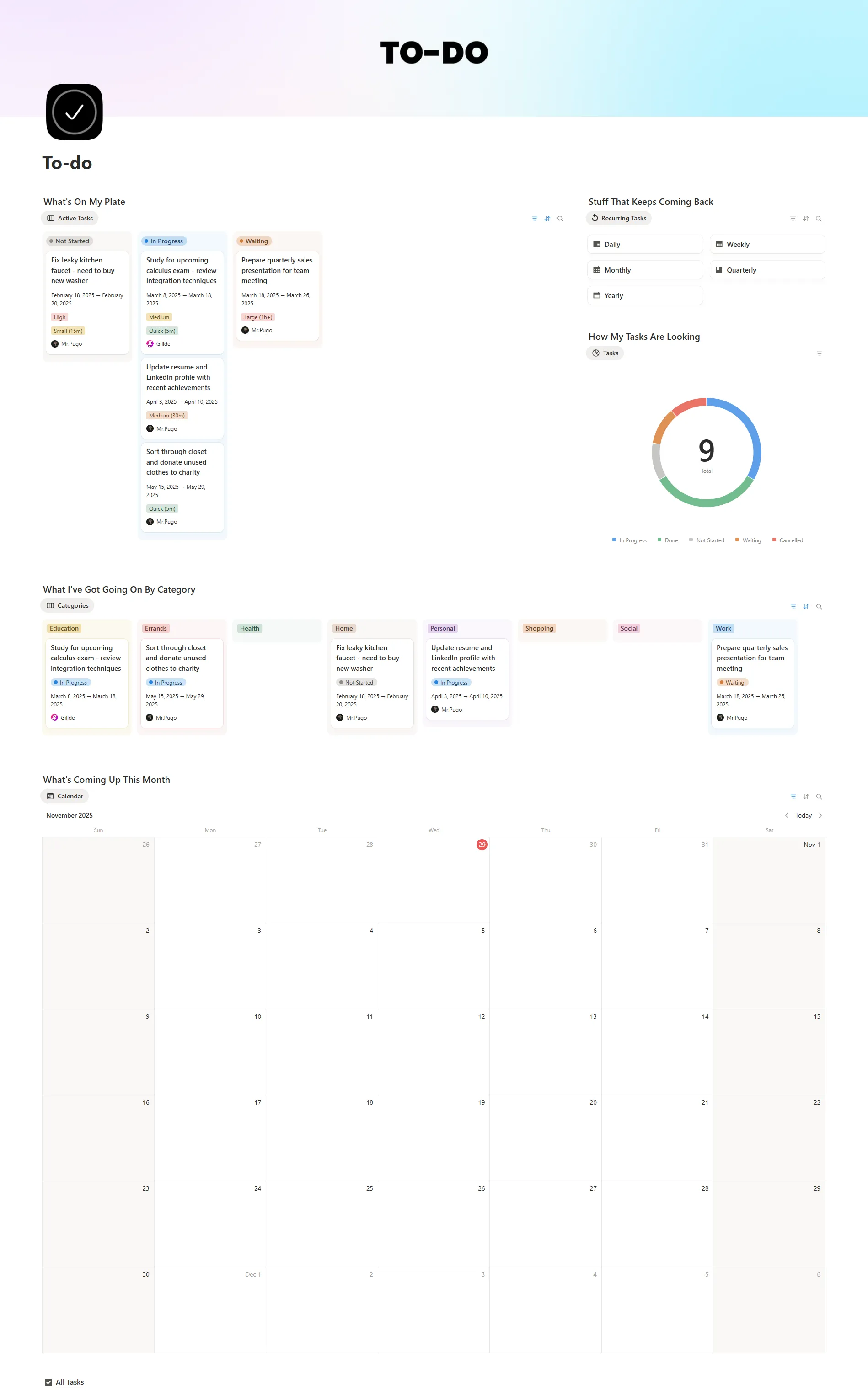Go to previous month in calendar
Viewport: 868px width, 1391px height.
(787, 815)
